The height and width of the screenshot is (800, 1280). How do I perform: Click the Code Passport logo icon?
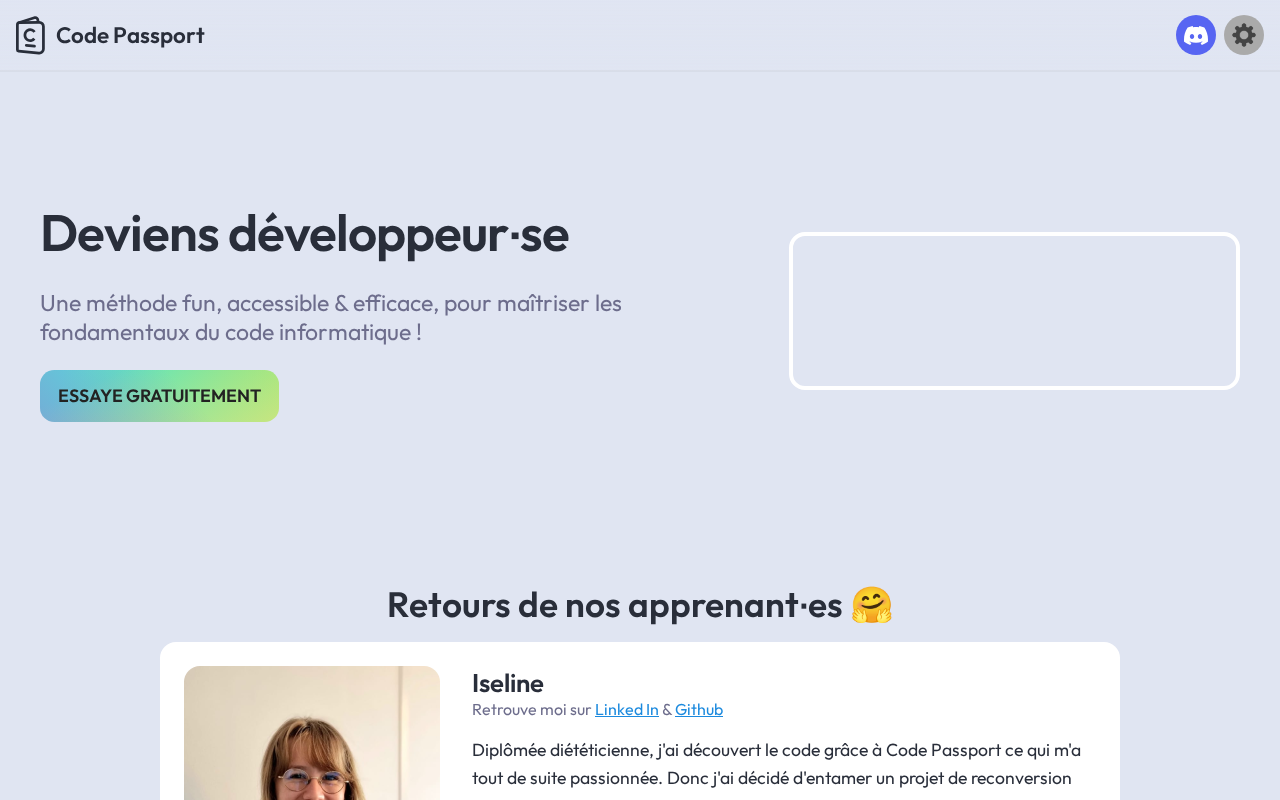(x=30, y=35)
